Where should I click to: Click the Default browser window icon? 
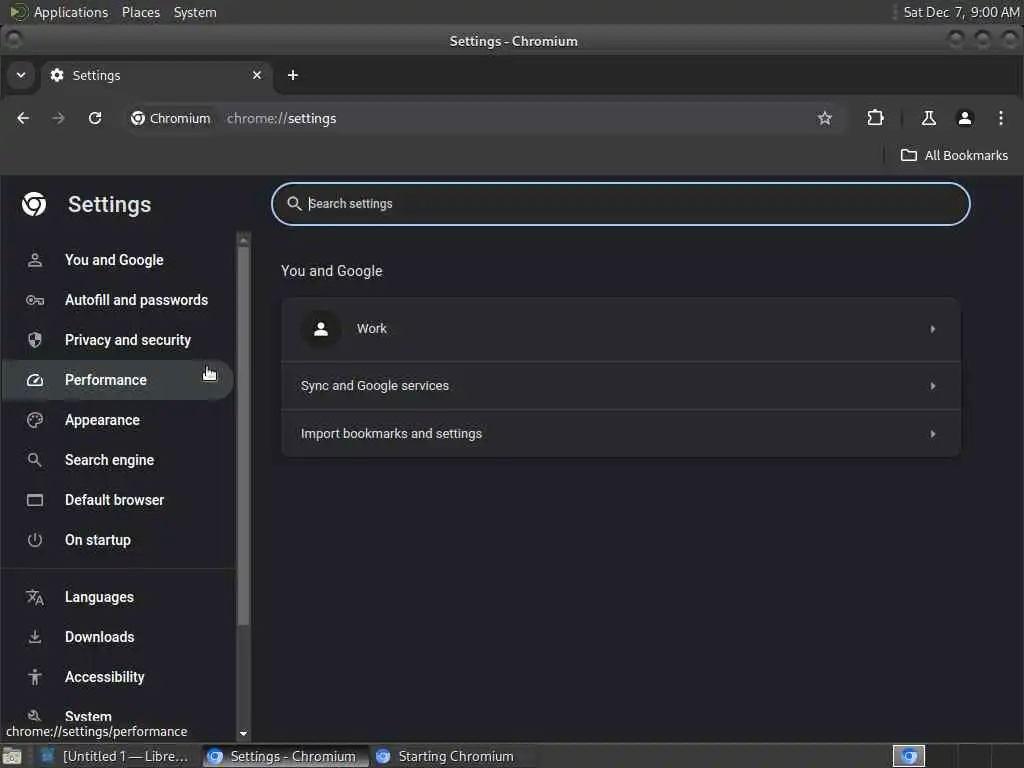pyautogui.click(x=35, y=500)
